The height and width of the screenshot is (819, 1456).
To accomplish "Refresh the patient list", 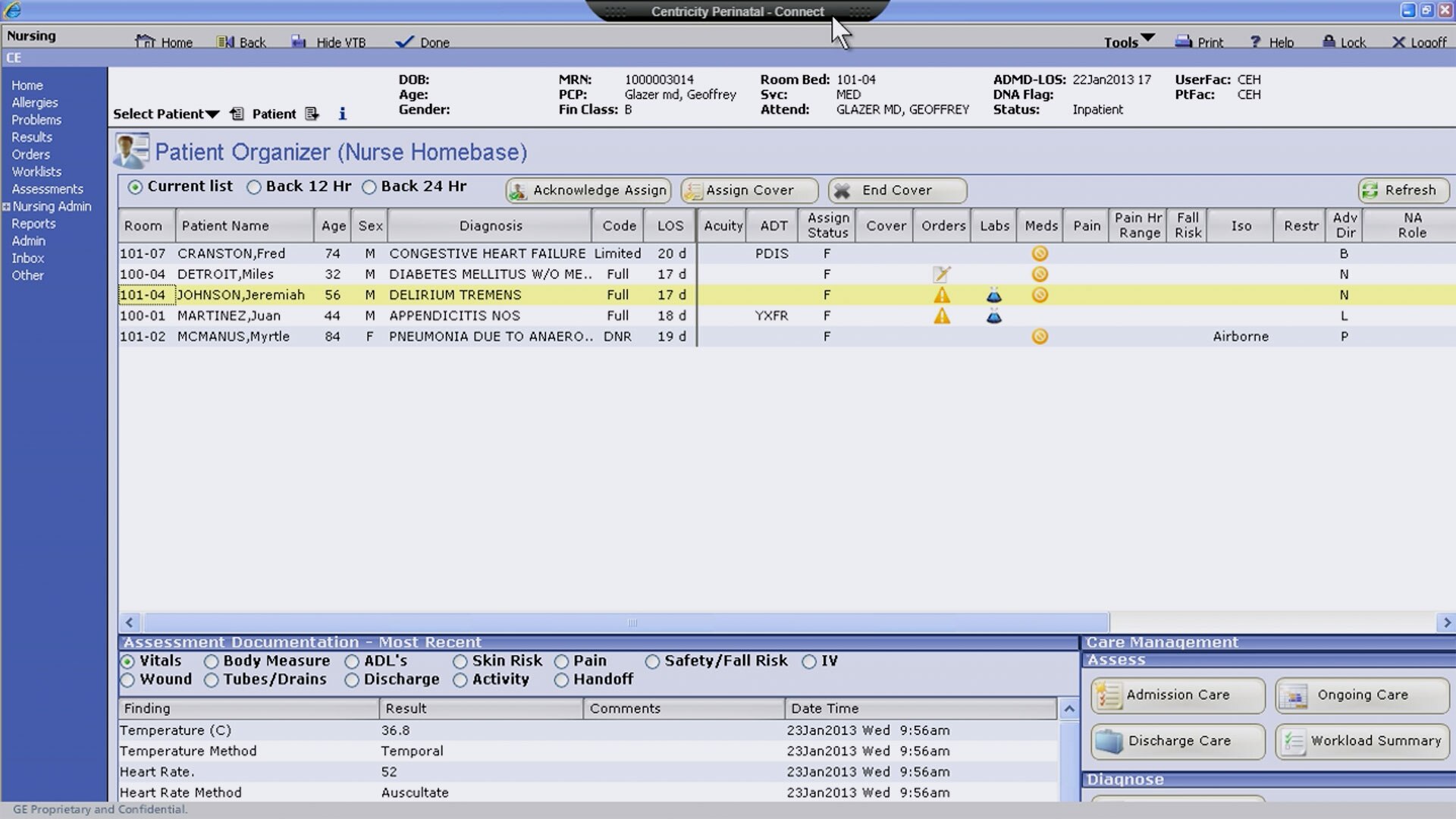I will click(1404, 190).
